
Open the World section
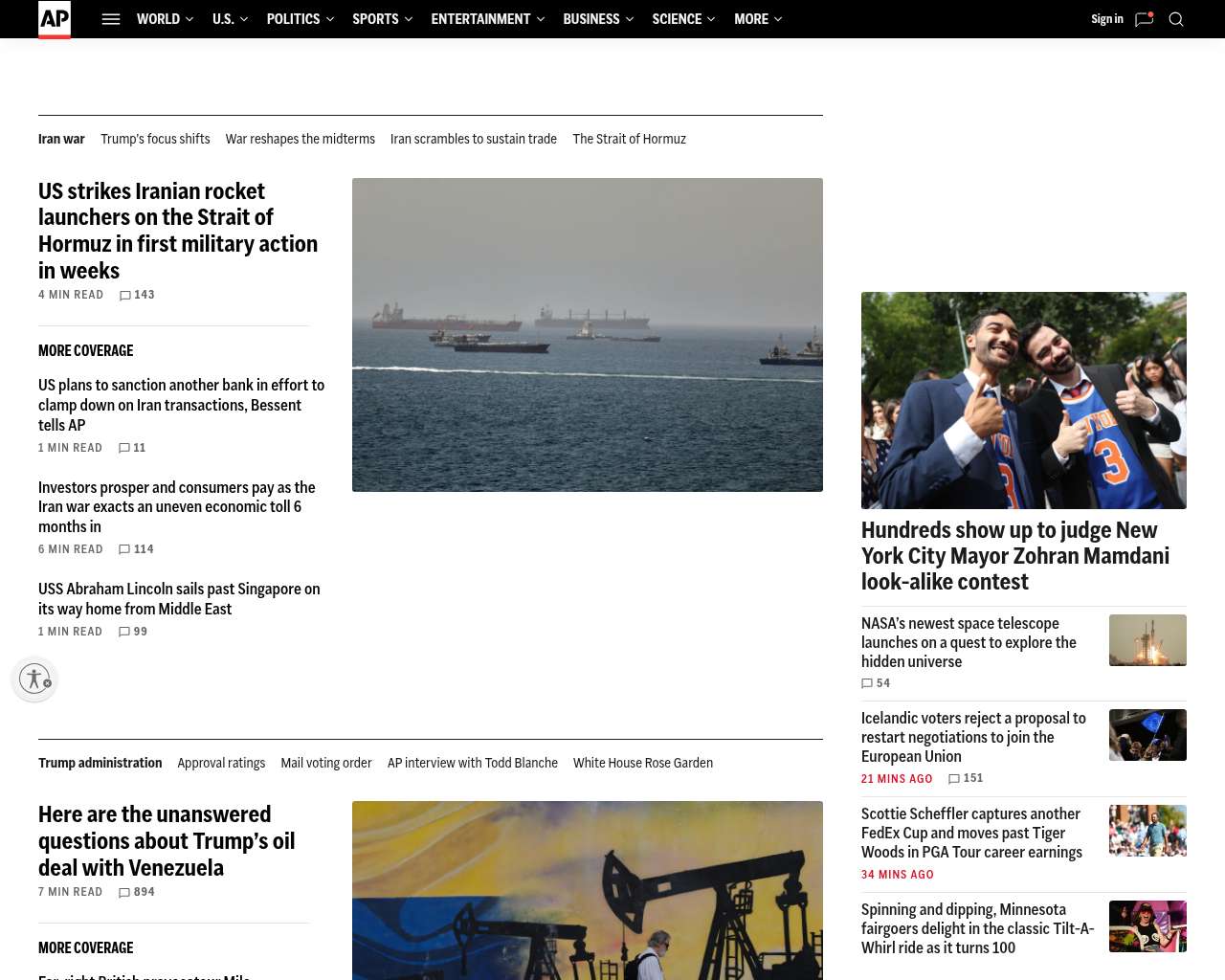tap(158, 19)
